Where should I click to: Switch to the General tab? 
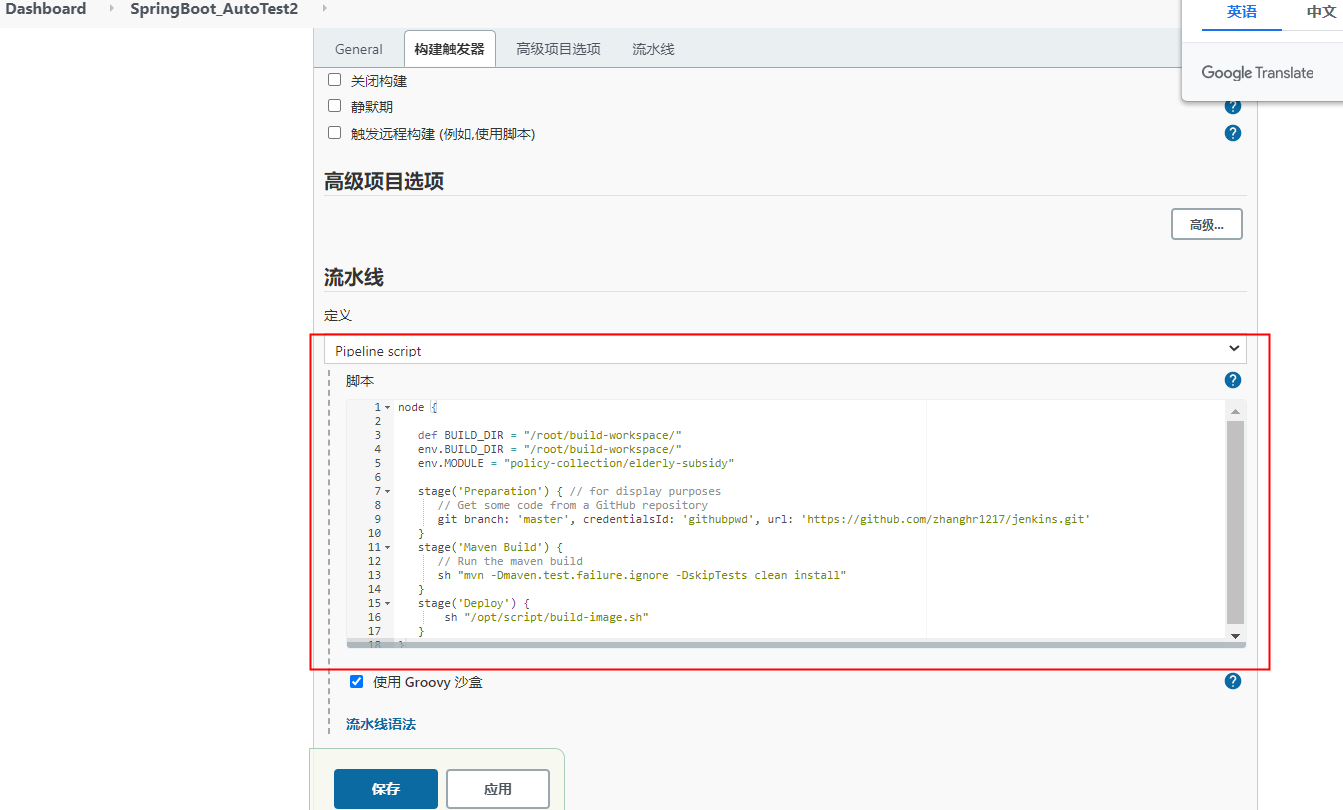[358, 47]
